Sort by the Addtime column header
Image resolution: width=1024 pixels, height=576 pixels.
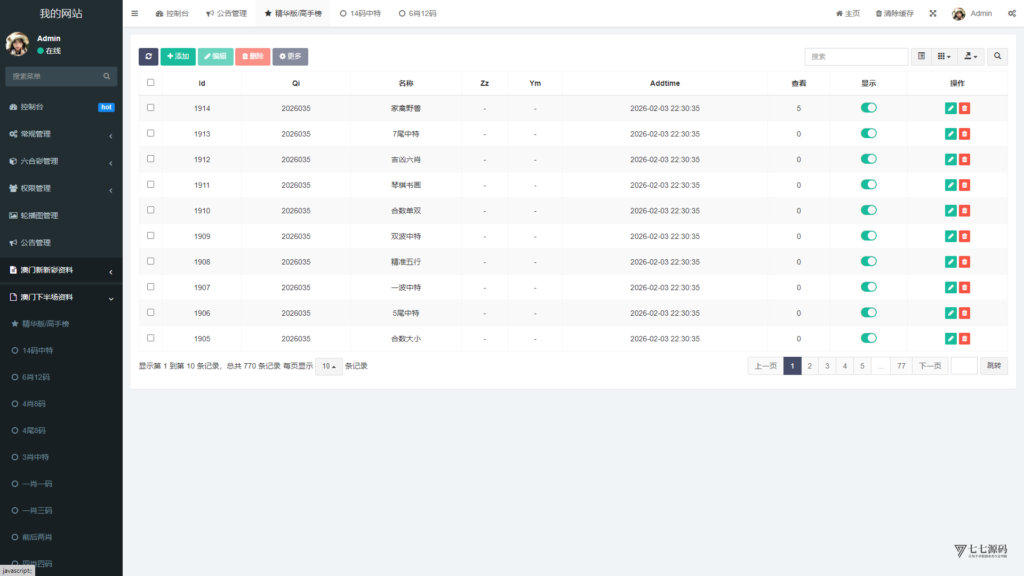tap(665, 83)
